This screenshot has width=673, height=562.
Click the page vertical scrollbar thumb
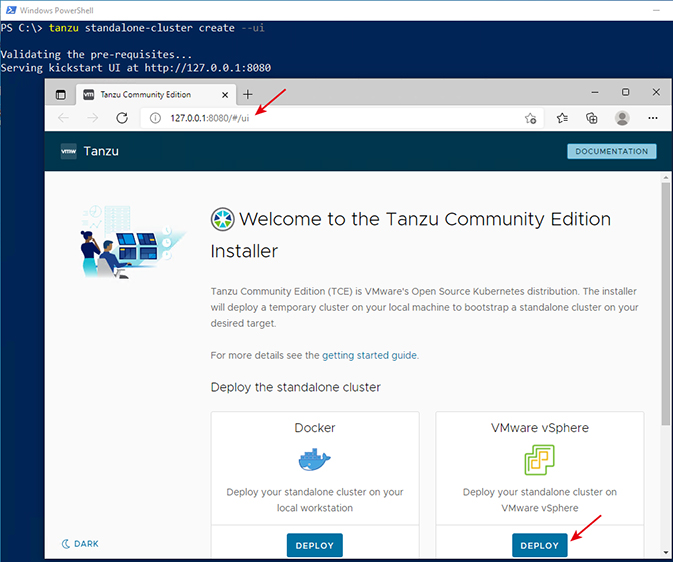pyautogui.click(x=666, y=304)
